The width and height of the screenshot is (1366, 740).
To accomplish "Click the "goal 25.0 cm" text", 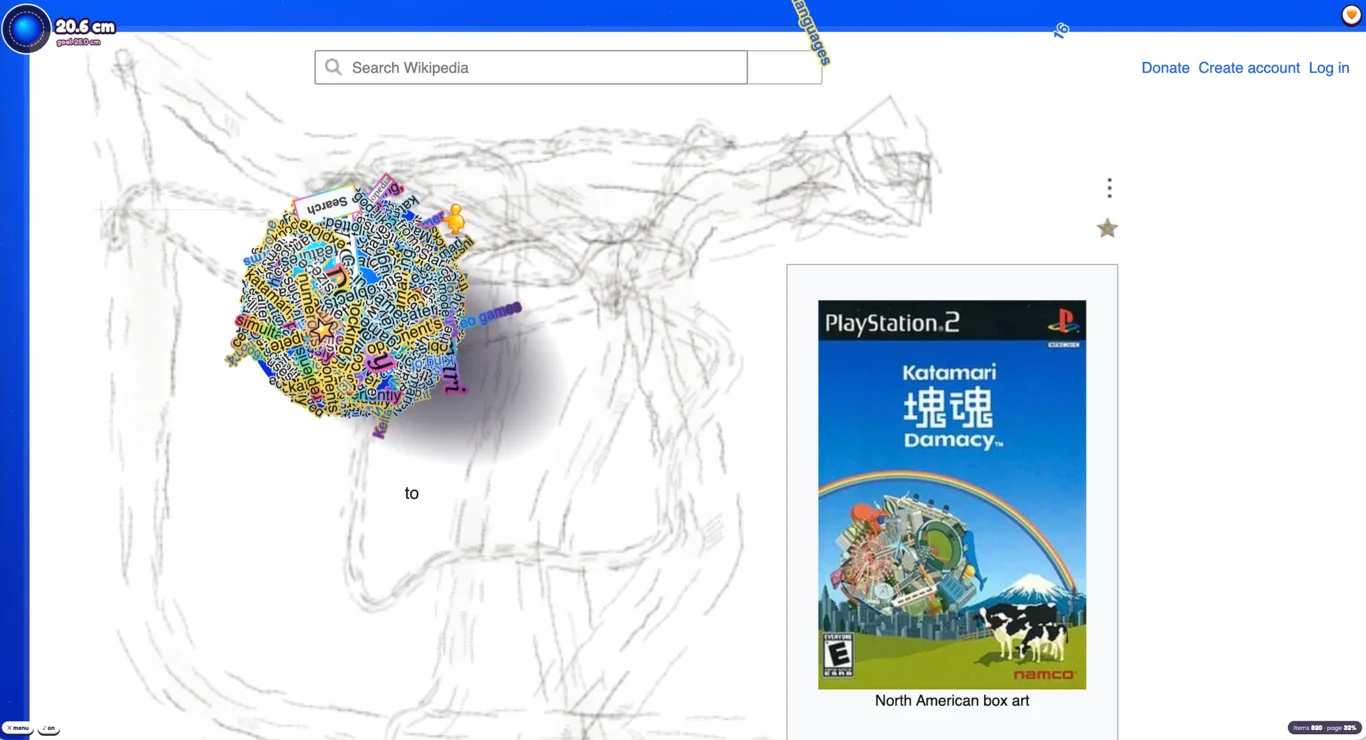I will [78, 42].
